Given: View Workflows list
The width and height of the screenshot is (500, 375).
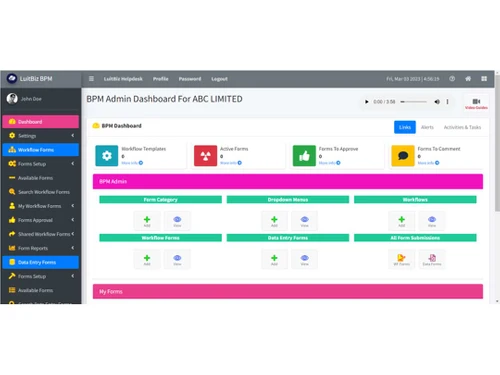Looking at the screenshot, I should pyautogui.click(x=432, y=221).
